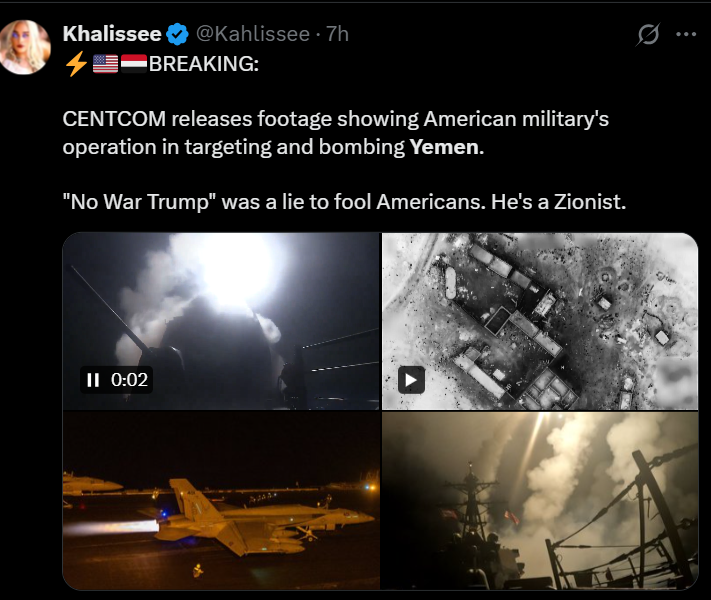The height and width of the screenshot is (600, 711).
Task: Play the aerial strike footage video
Action: pos(412,380)
